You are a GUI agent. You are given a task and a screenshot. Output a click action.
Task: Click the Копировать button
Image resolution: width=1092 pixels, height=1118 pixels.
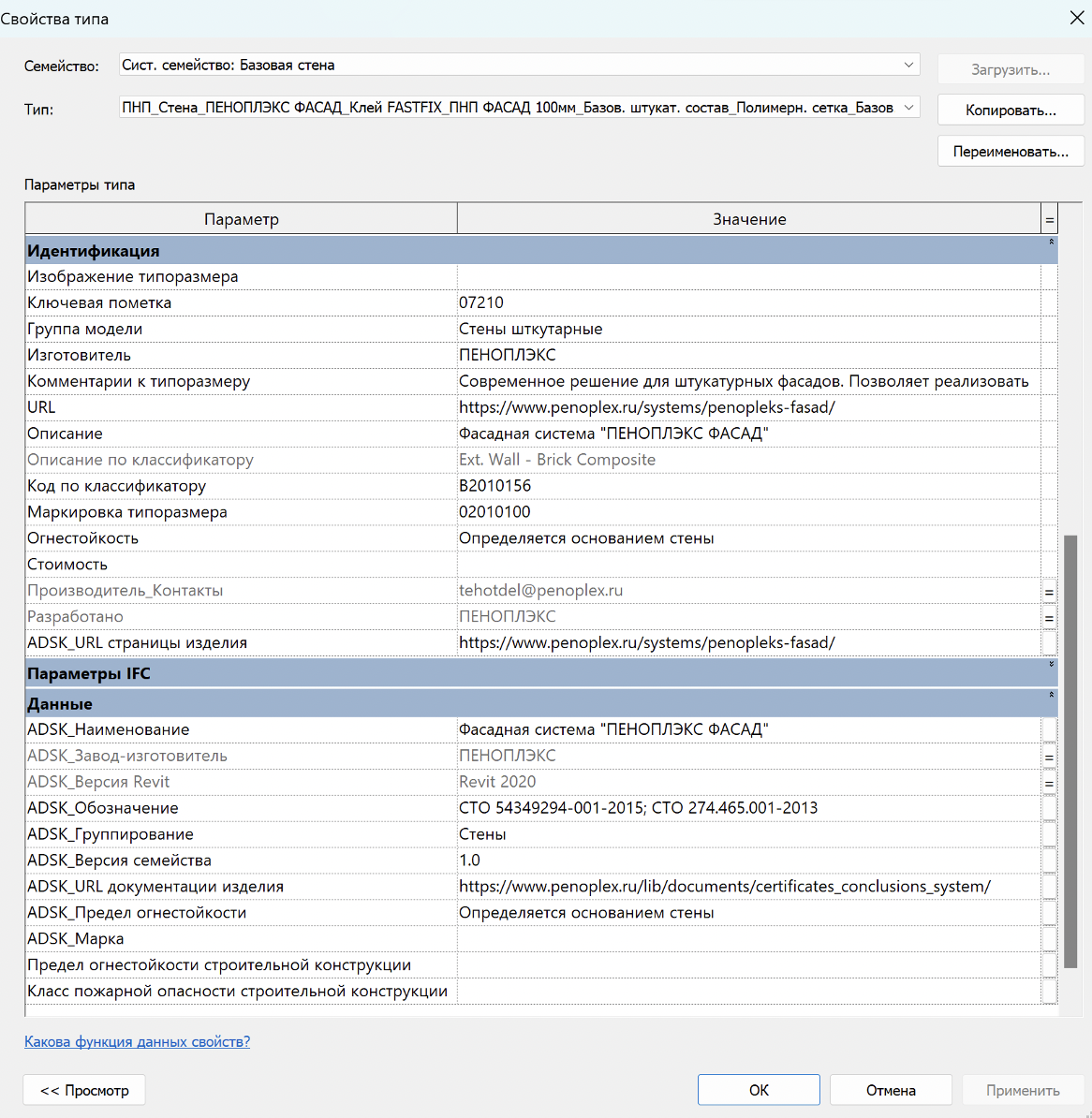click(1011, 110)
